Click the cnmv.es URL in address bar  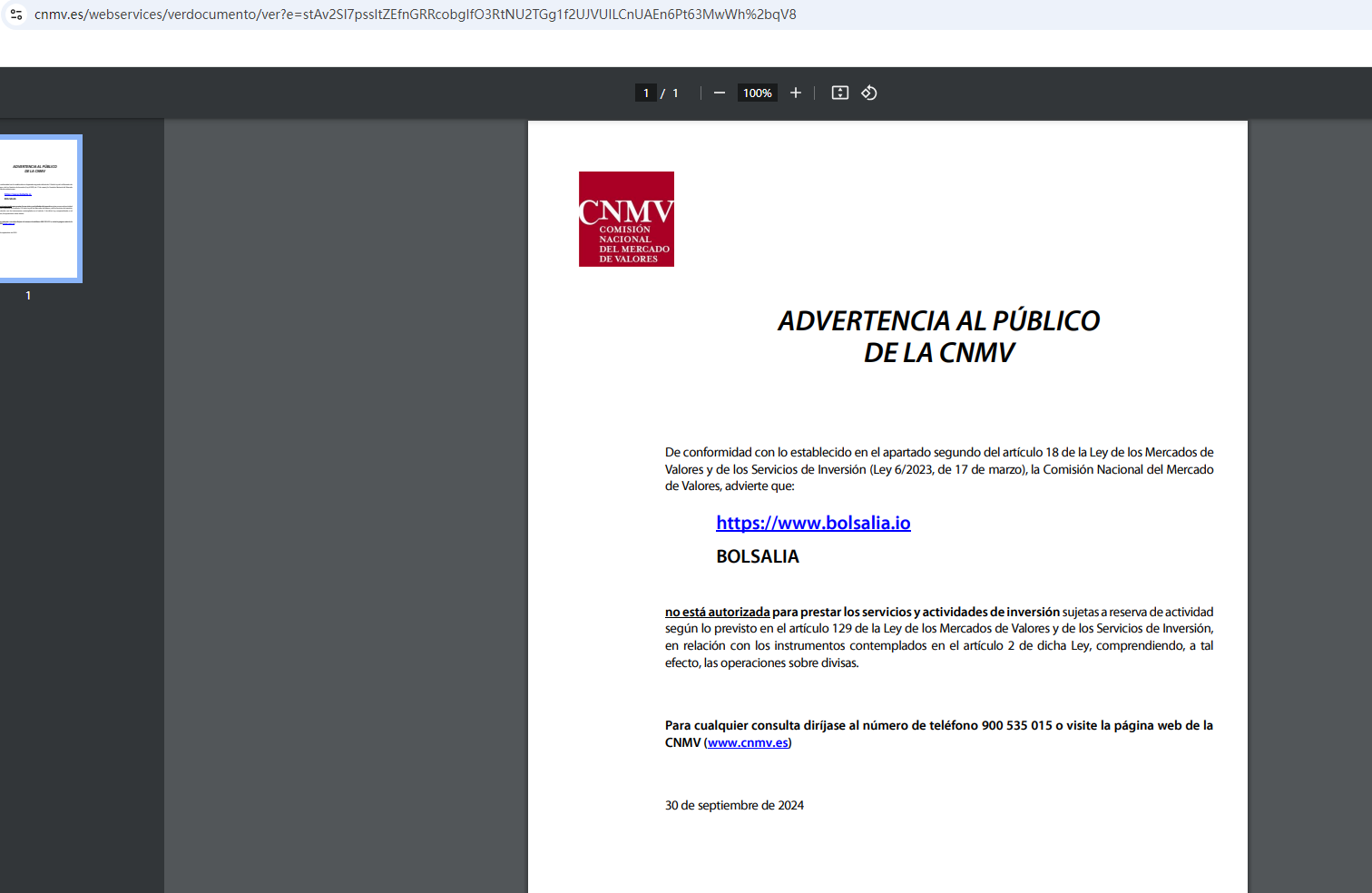pyautogui.click(x=415, y=15)
